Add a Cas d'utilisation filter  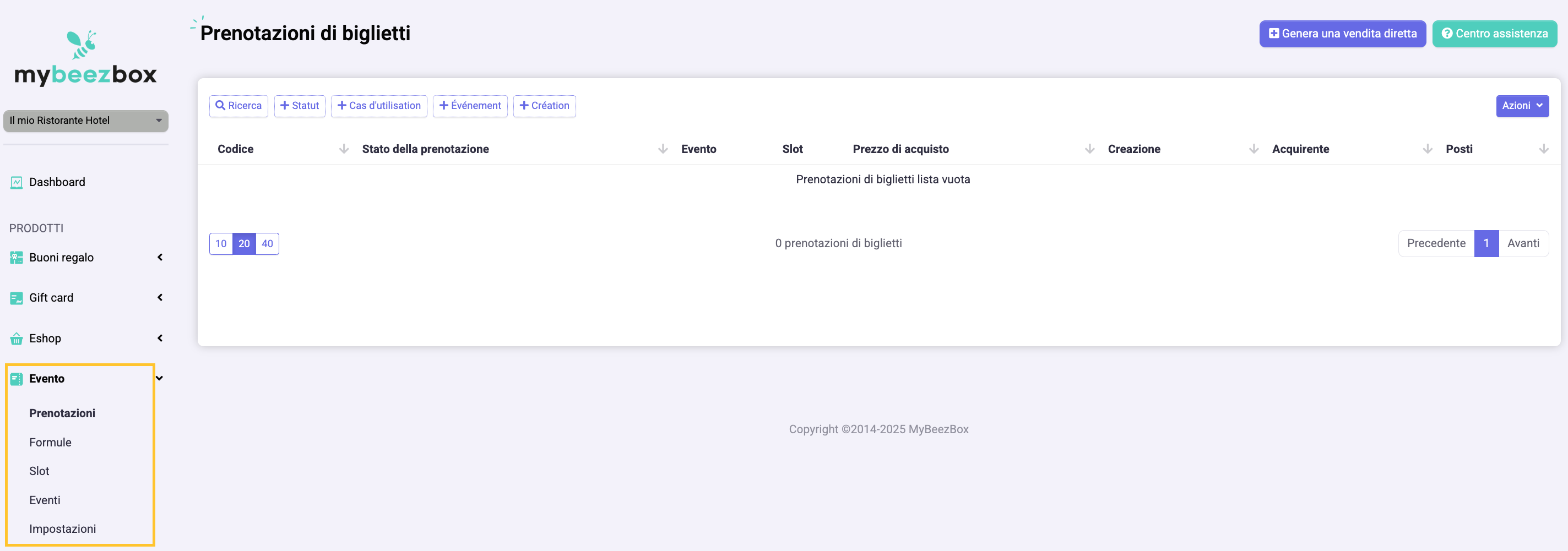point(378,106)
